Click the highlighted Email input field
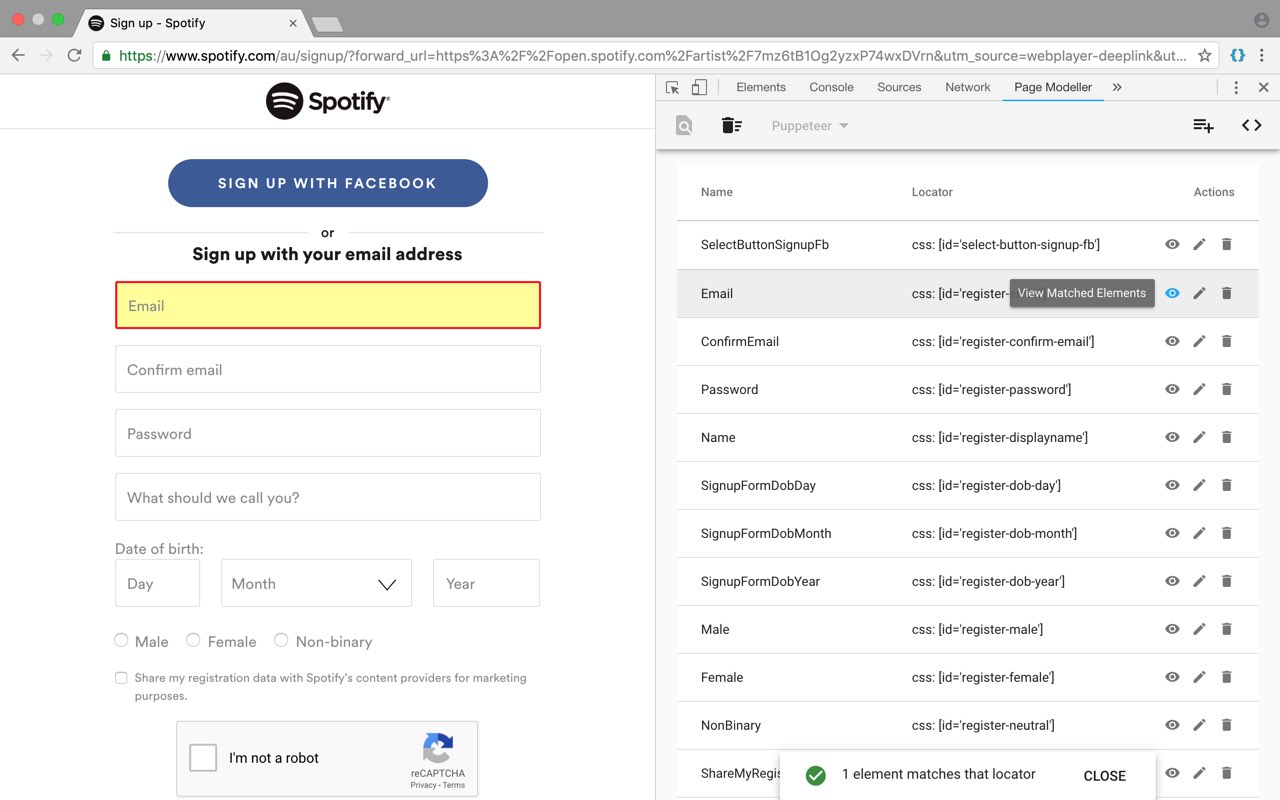The width and height of the screenshot is (1280, 800). tap(328, 305)
